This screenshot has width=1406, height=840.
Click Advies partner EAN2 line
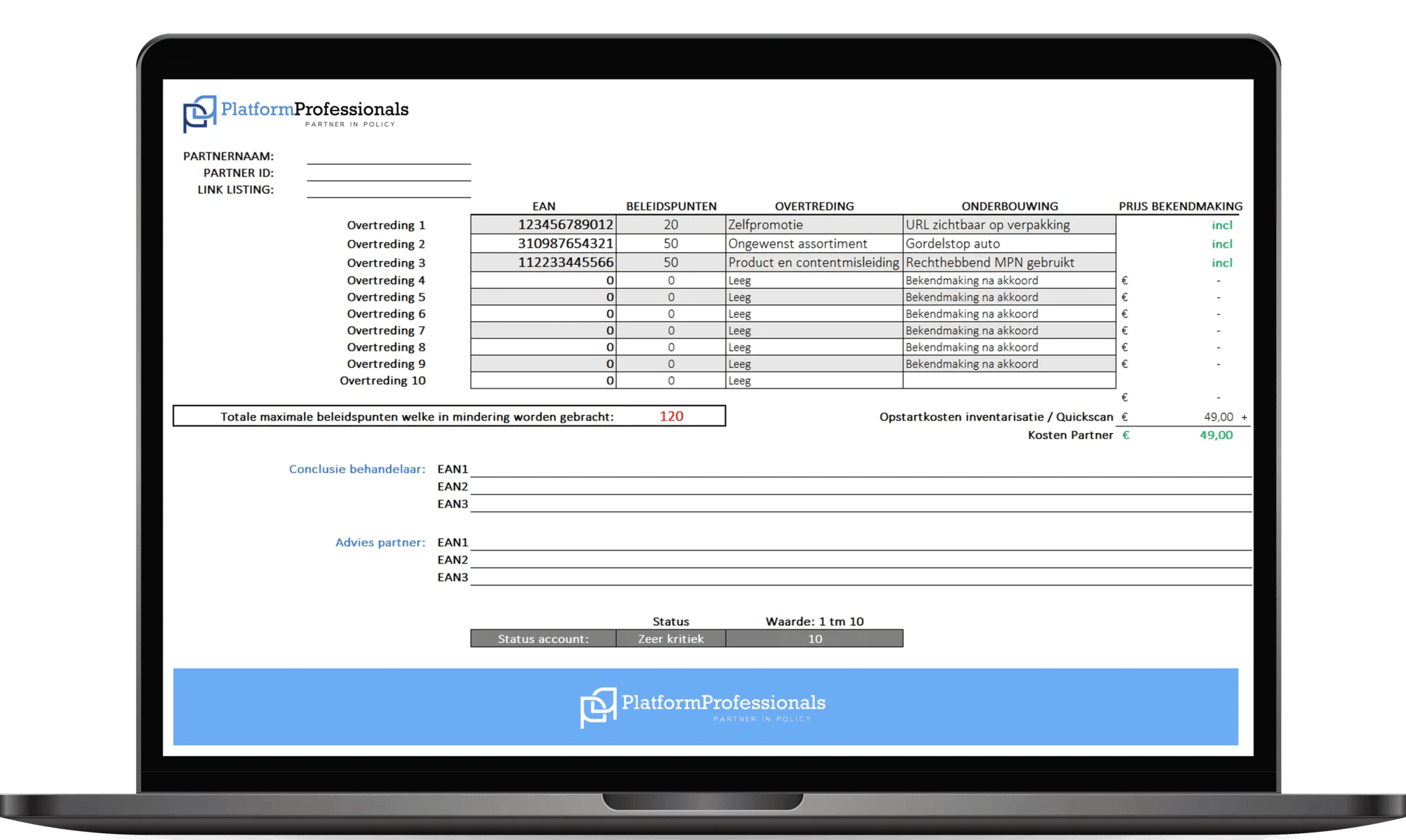coord(860,560)
